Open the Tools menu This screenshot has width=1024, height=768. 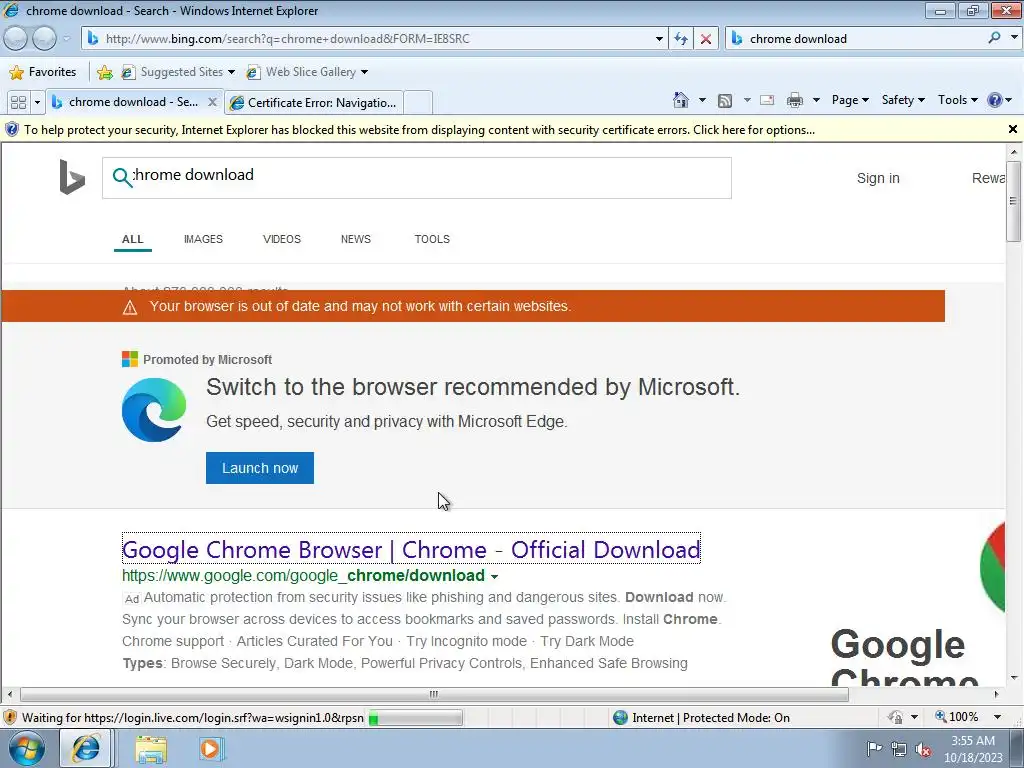(957, 100)
